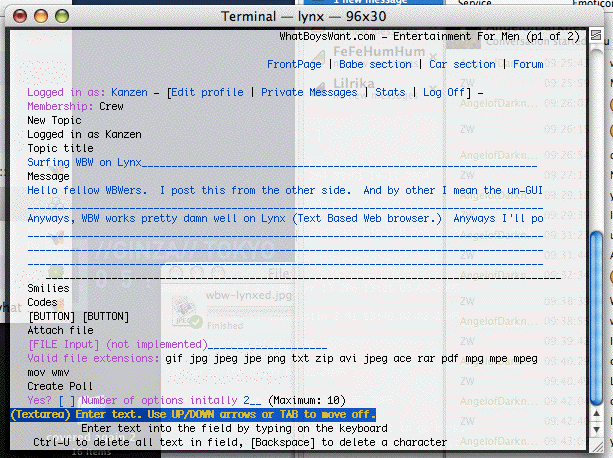The height and width of the screenshot is (458, 613).
Task: Click the Log Off link
Action: [445, 92]
